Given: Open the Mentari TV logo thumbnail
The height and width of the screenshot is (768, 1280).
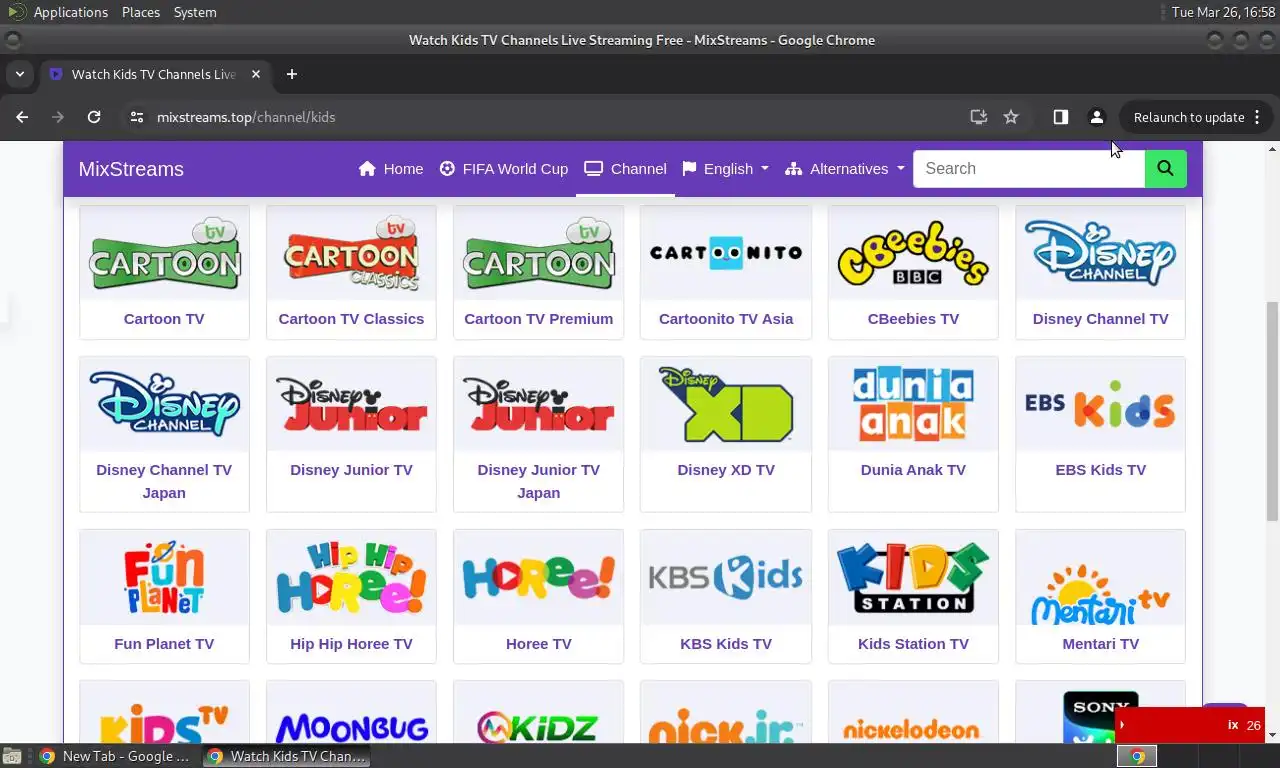Looking at the screenshot, I should [x=1100, y=578].
